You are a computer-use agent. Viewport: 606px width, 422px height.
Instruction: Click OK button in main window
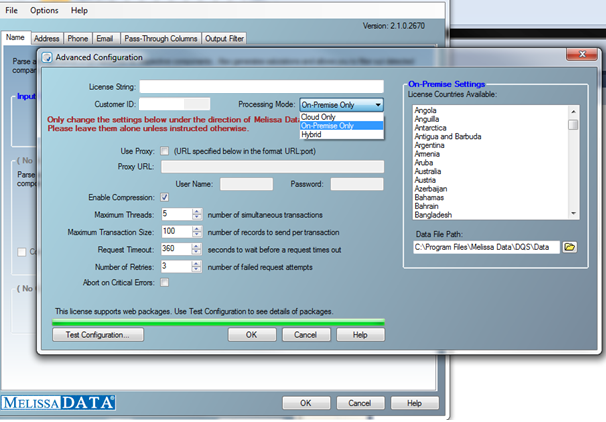click(306, 403)
